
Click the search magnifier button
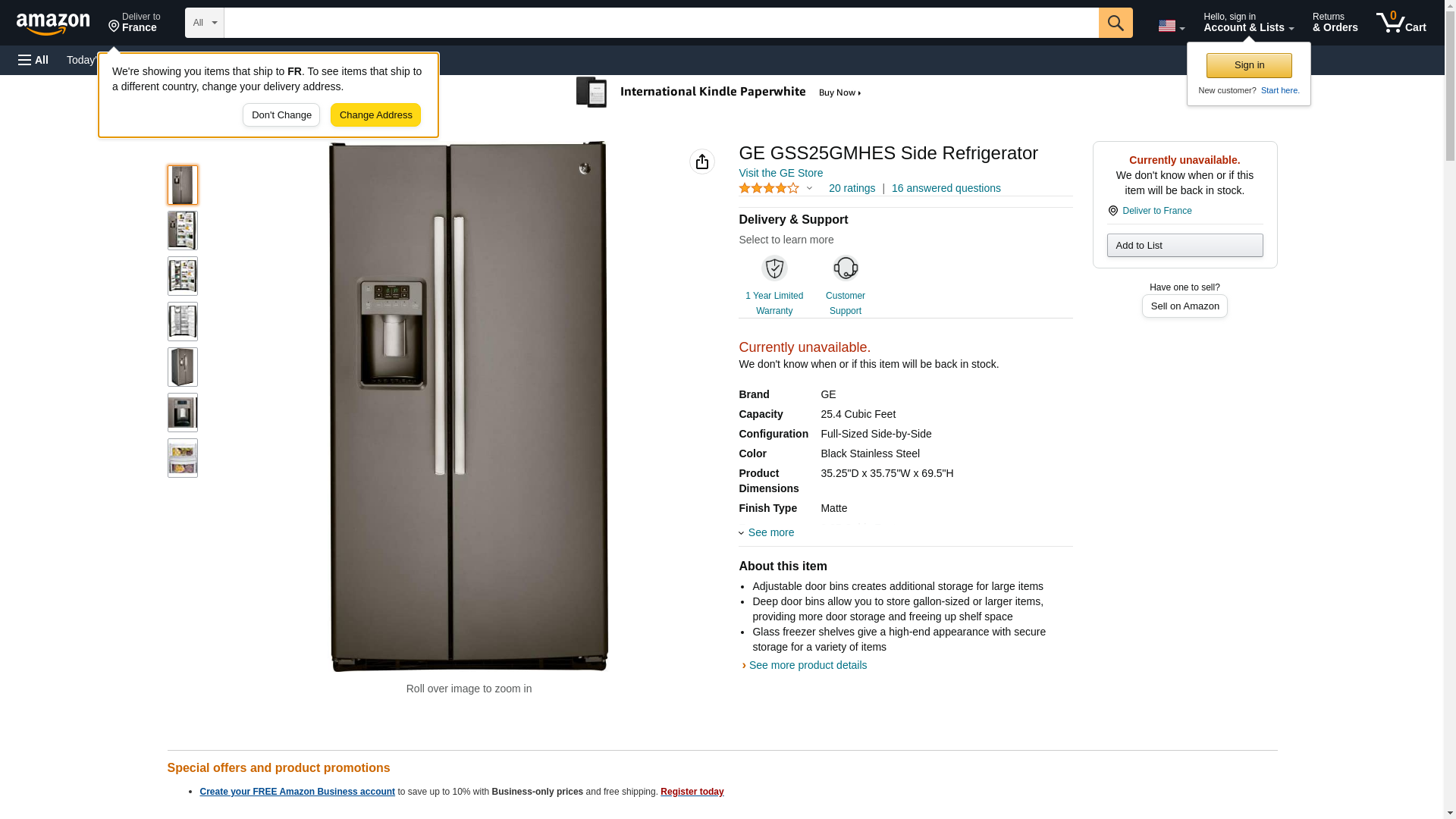click(1115, 23)
